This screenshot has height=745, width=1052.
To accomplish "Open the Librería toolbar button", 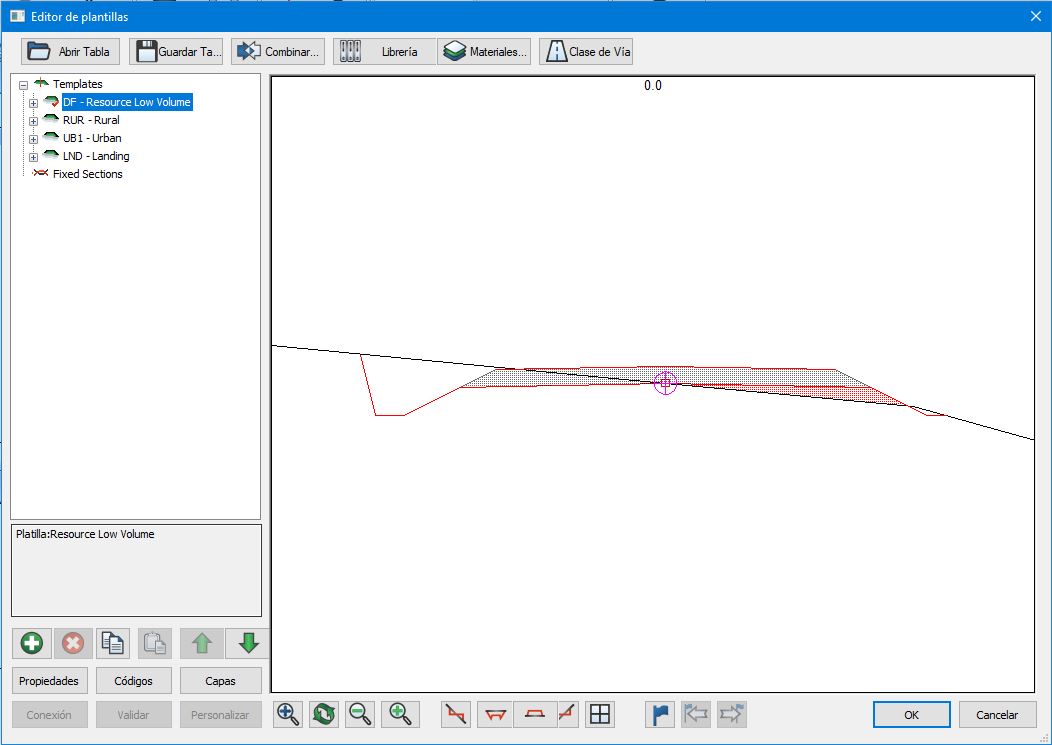I will 385,52.
